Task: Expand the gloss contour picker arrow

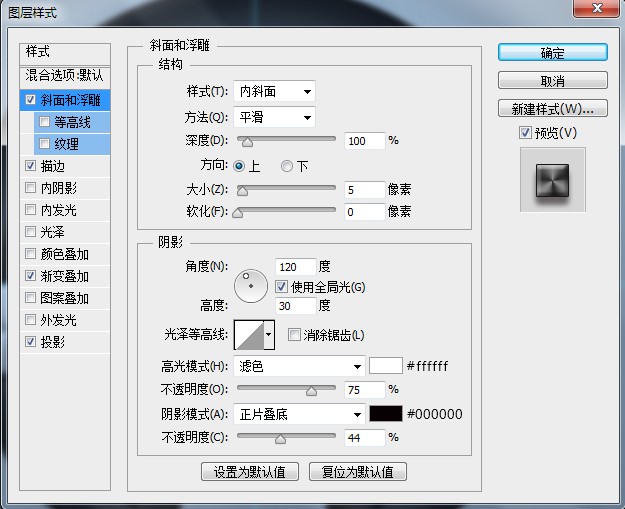Action: [269, 335]
